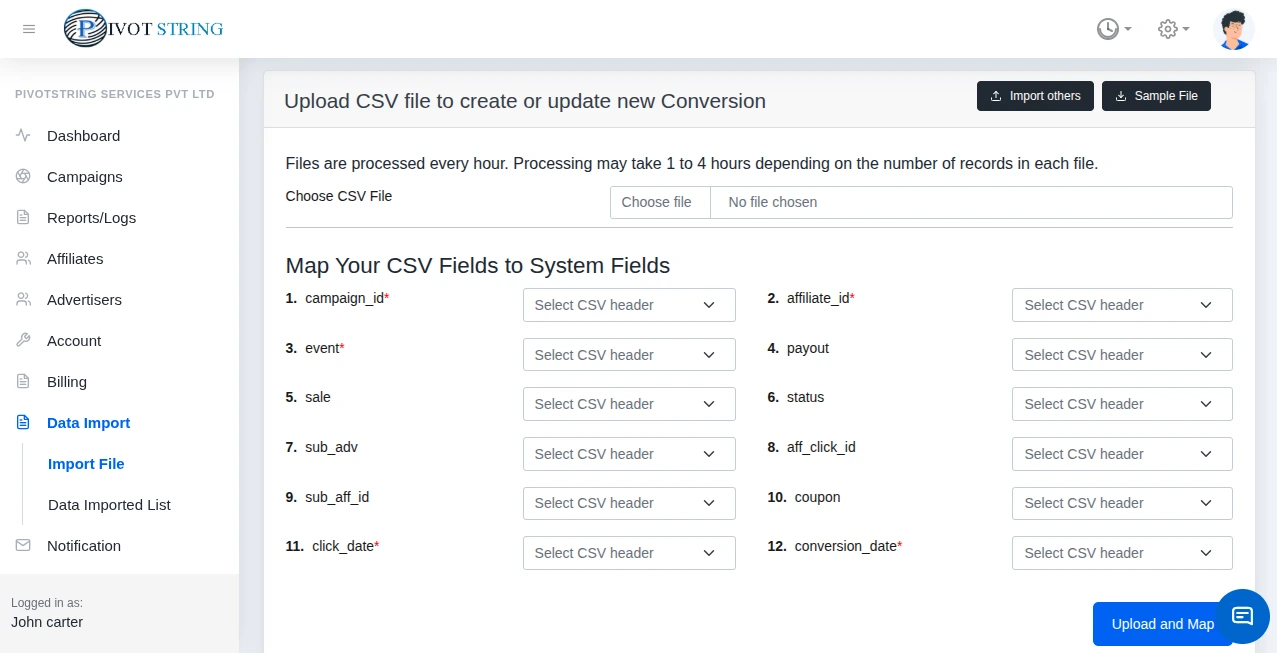1277x653 pixels.
Task: Expand the conversion_date header dropdown
Action: (x=1121, y=553)
